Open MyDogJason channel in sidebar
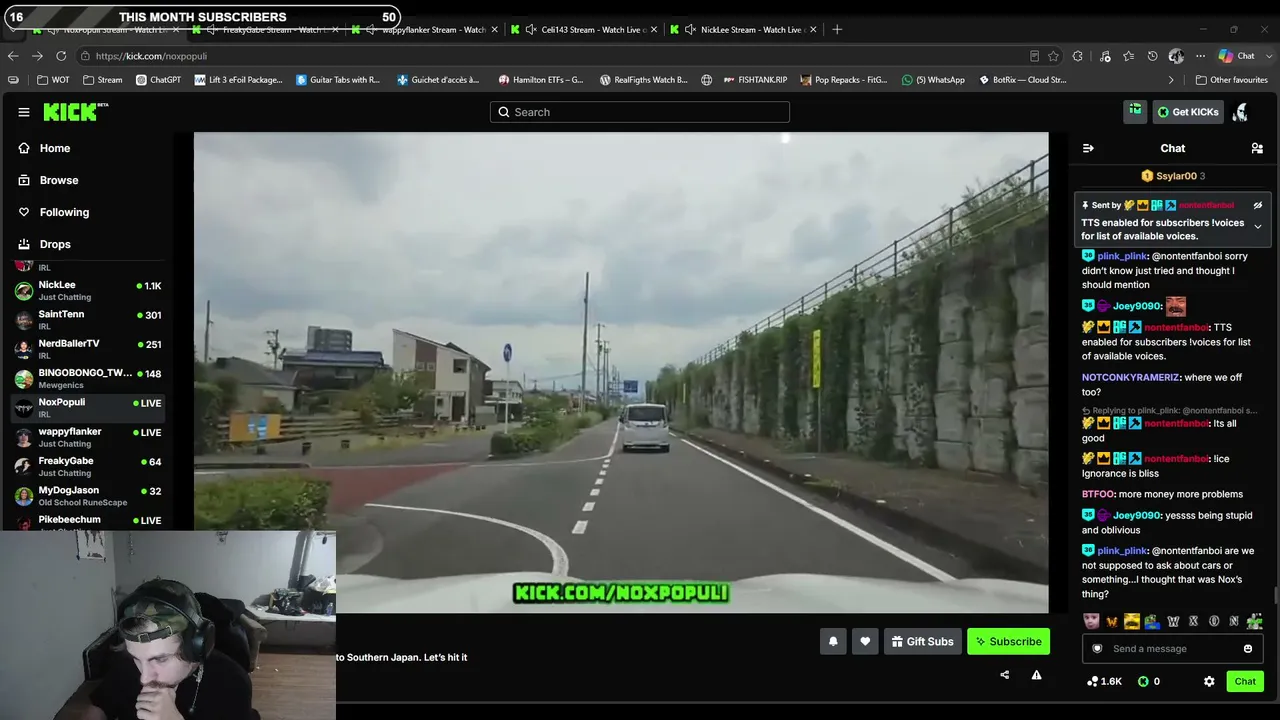 click(x=88, y=496)
